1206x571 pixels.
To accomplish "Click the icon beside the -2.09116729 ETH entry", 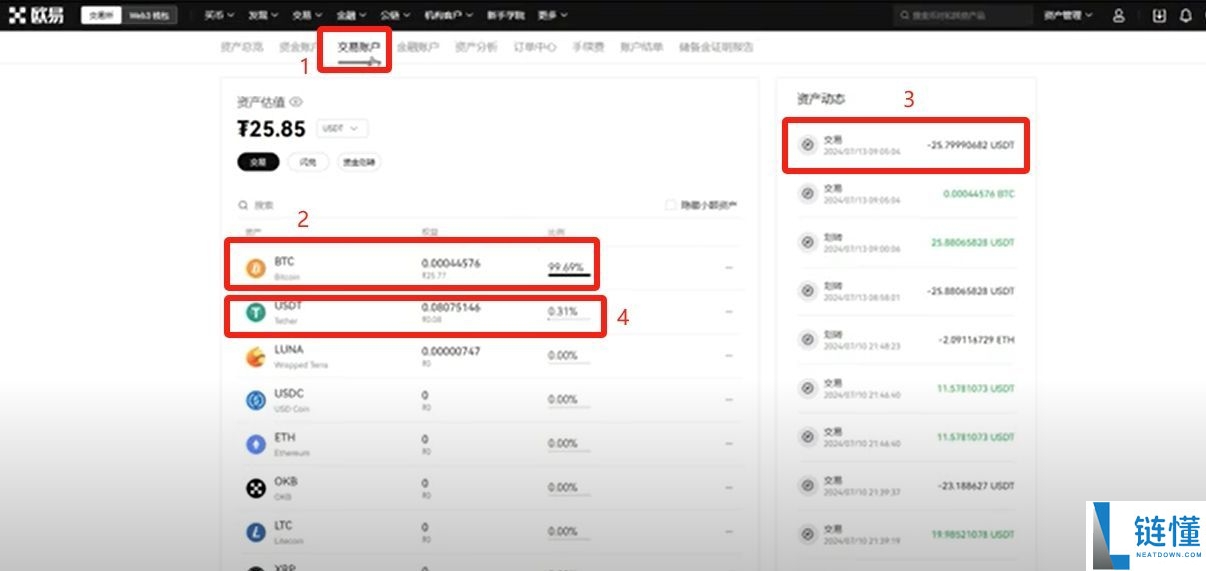I will click(x=808, y=340).
